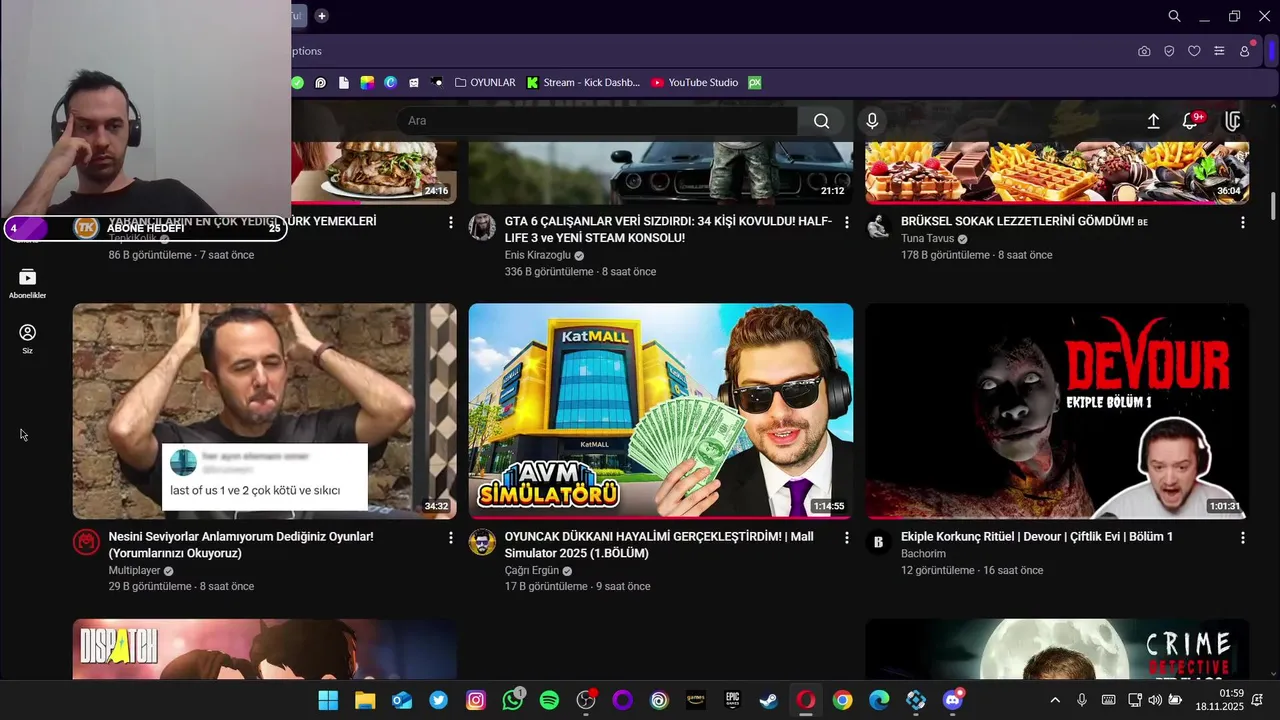
Task: Open Stream - Kick Dashboard bookmark
Action: pyautogui.click(x=583, y=83)
